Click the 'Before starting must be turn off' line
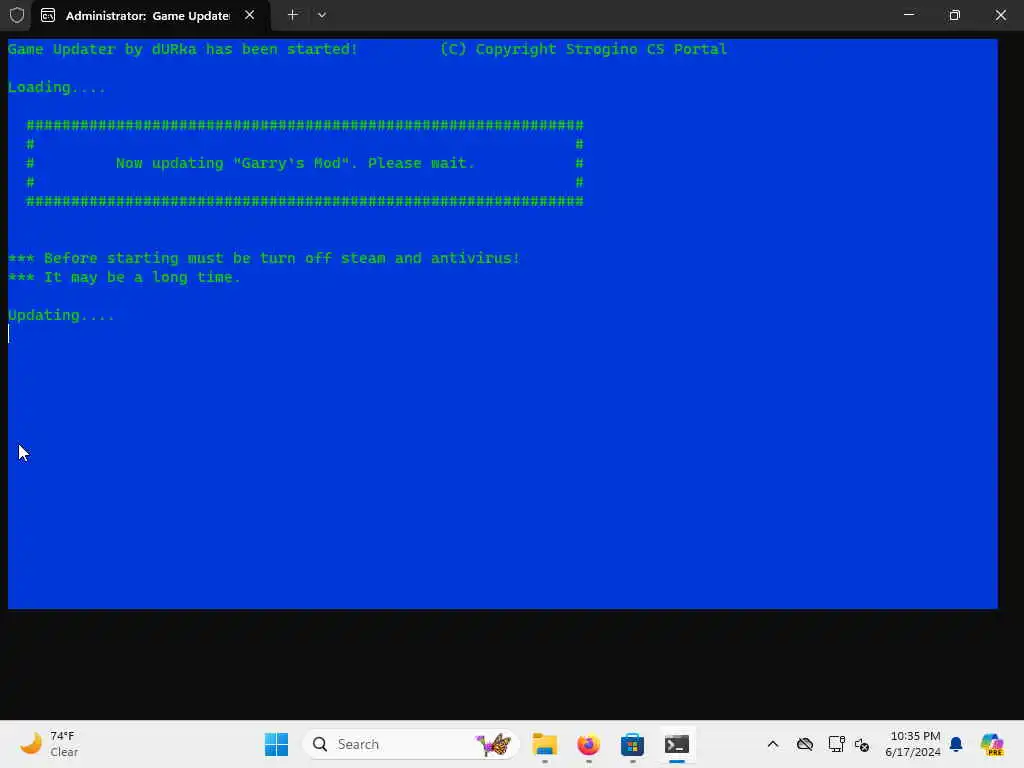 pyautogui.click(x=264, y=258)
